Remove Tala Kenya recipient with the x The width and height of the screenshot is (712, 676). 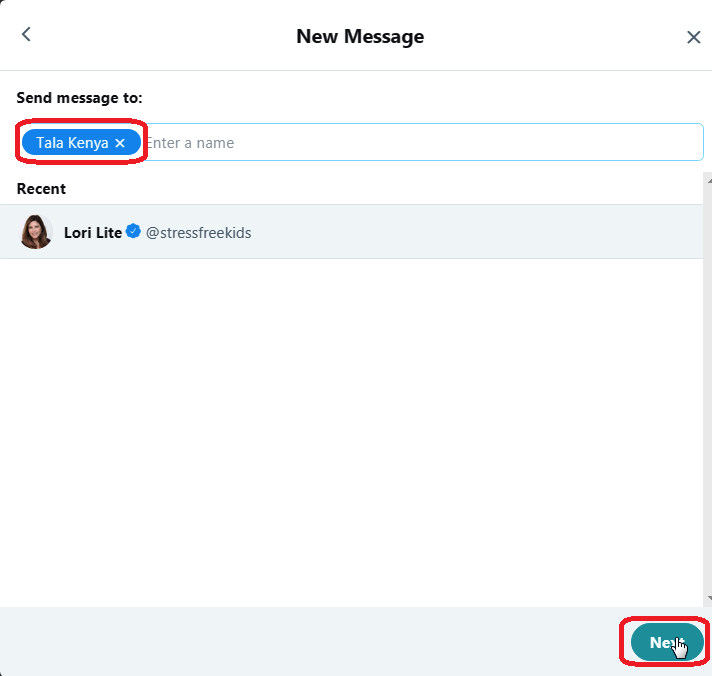120,143
